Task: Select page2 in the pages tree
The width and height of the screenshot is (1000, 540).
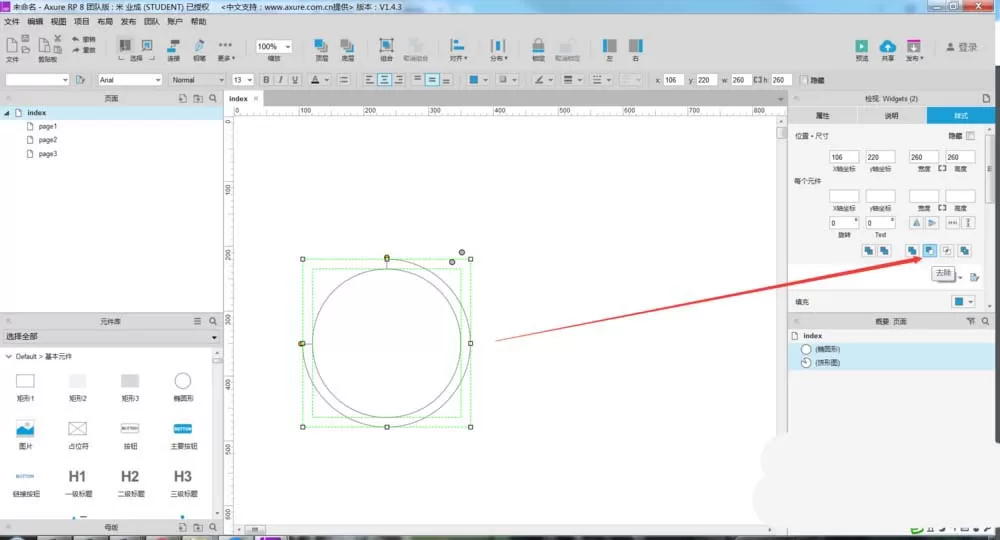Action: tap(47, 140)
